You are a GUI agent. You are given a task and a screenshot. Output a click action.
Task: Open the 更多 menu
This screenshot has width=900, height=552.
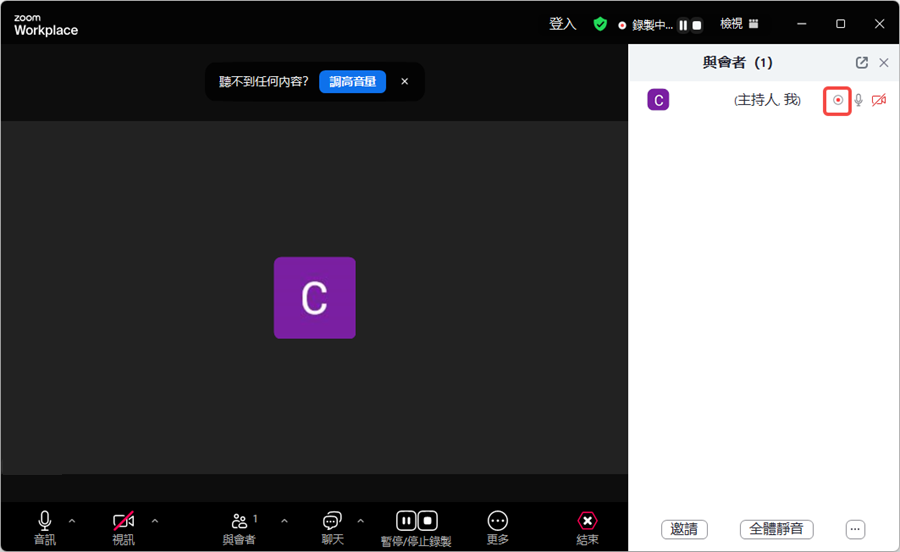coord(498,528)
